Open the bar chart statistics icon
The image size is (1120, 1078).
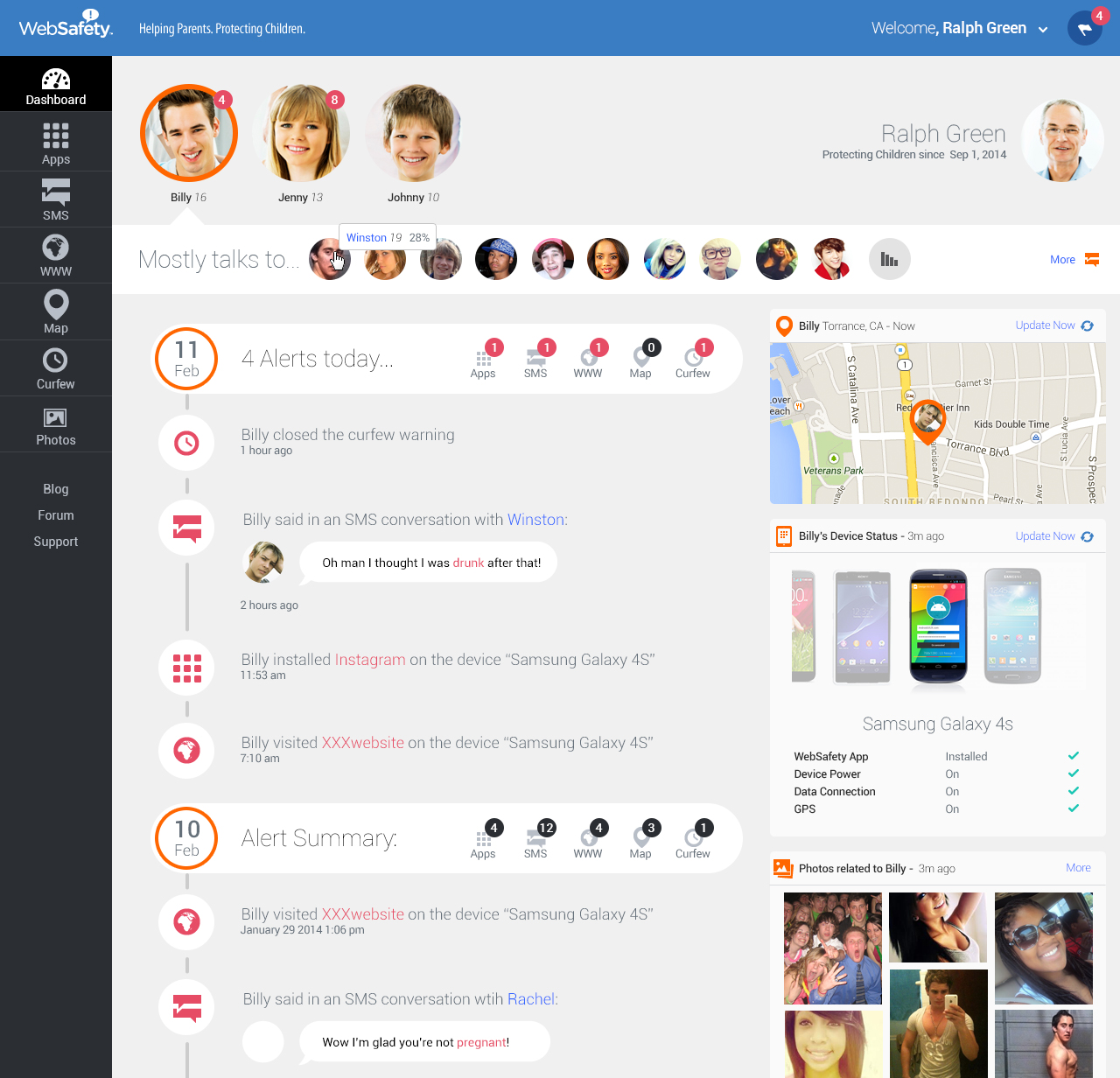coord(890,259)
